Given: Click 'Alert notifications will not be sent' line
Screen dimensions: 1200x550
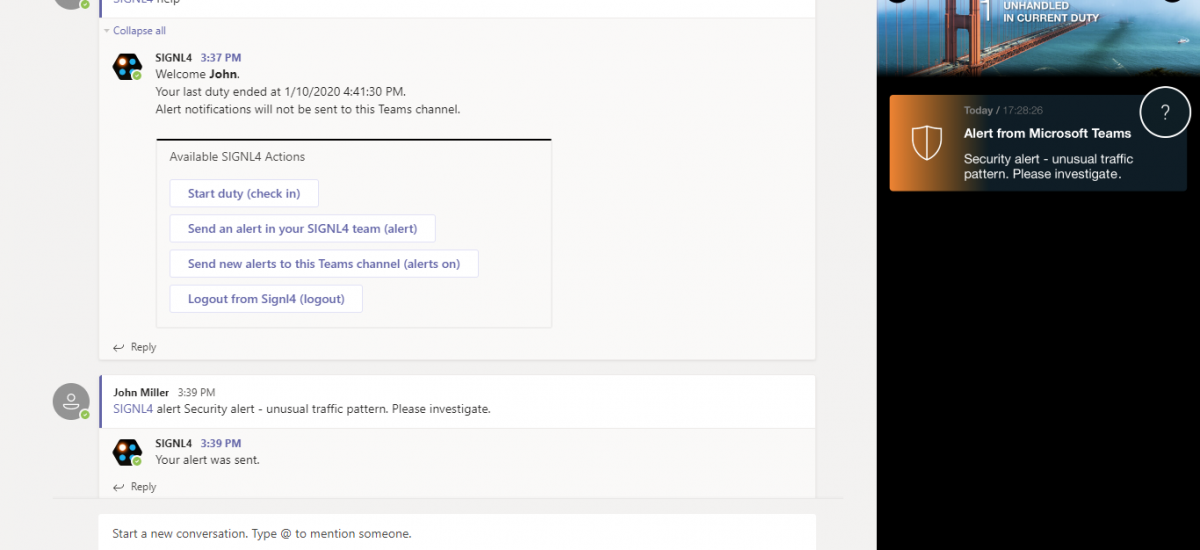Looking at the screenshot, I should pos(308,109).
